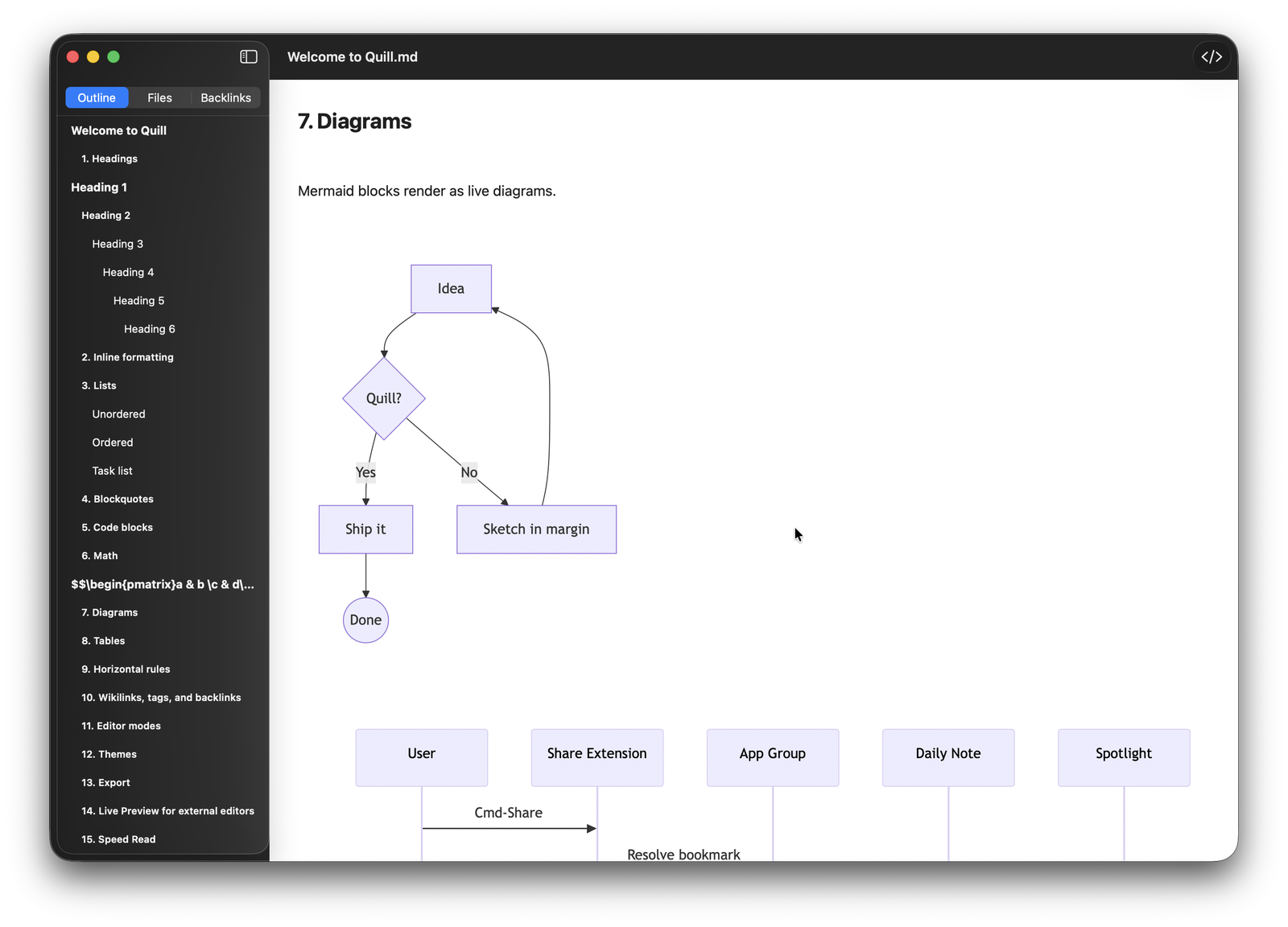Click the Sketch in margin node

536,529
